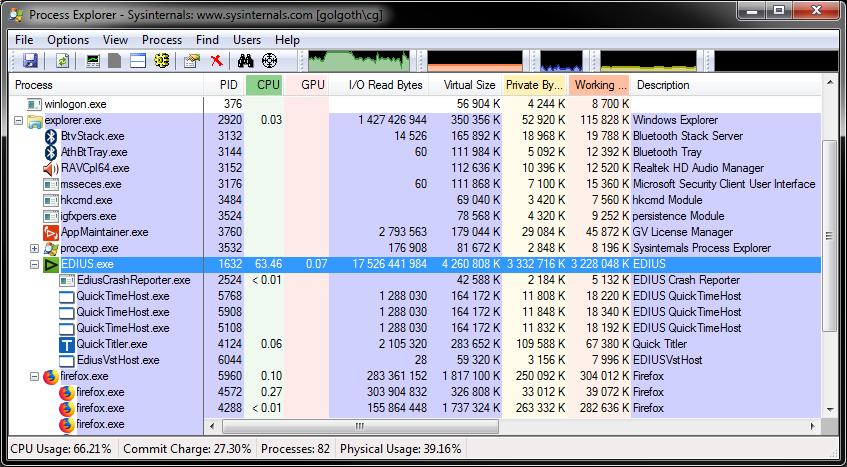The image size is (847, 467).
Task: Click the red X Kill Process icon
Action: pos(217,60)
